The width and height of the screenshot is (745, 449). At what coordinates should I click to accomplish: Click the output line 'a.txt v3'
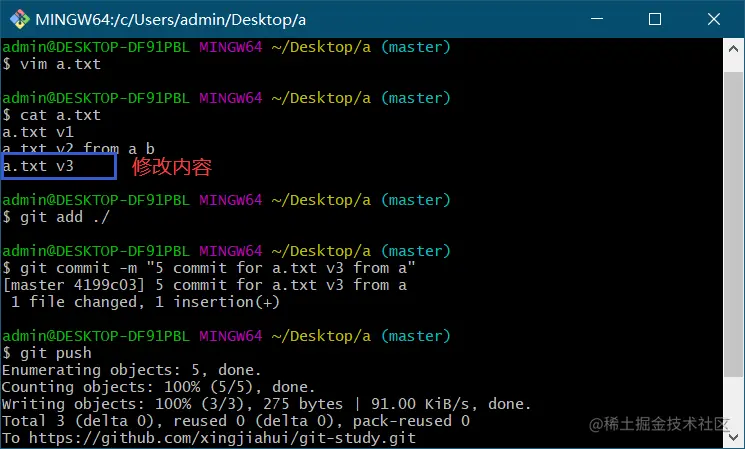[x=38, y=166]
